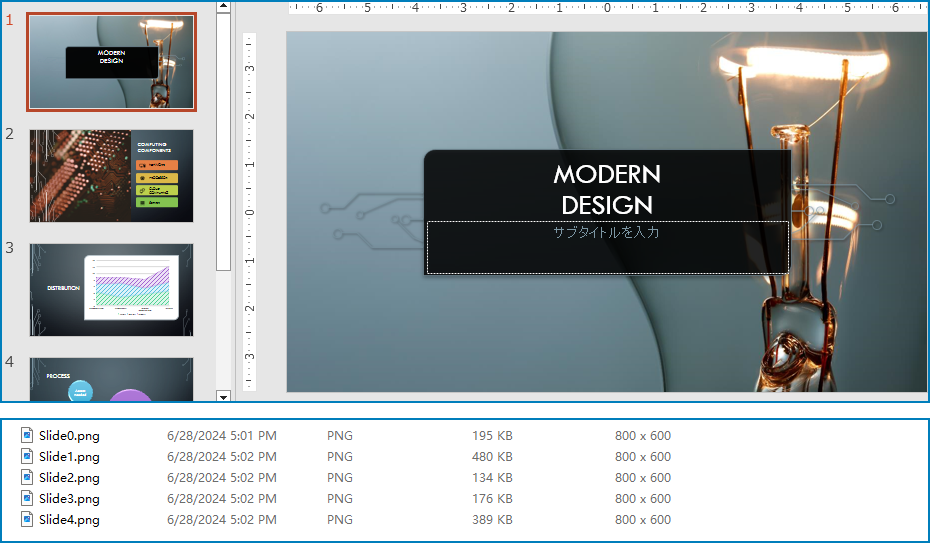Viewport: 930px width, 543px height.
Task: Click slide number 3 label in panel
Action: pos(9,248)
